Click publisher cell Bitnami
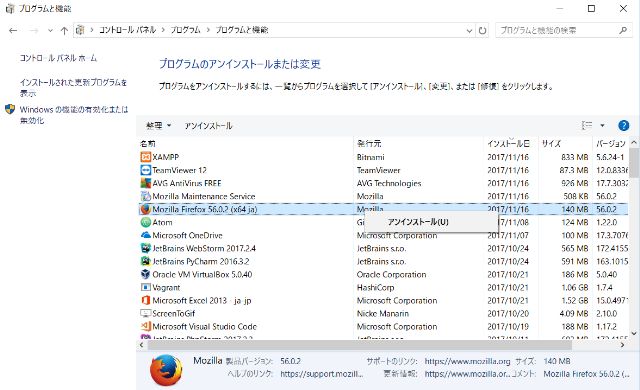The height and width of the screenshot is (390, 640). pos(371,157)
